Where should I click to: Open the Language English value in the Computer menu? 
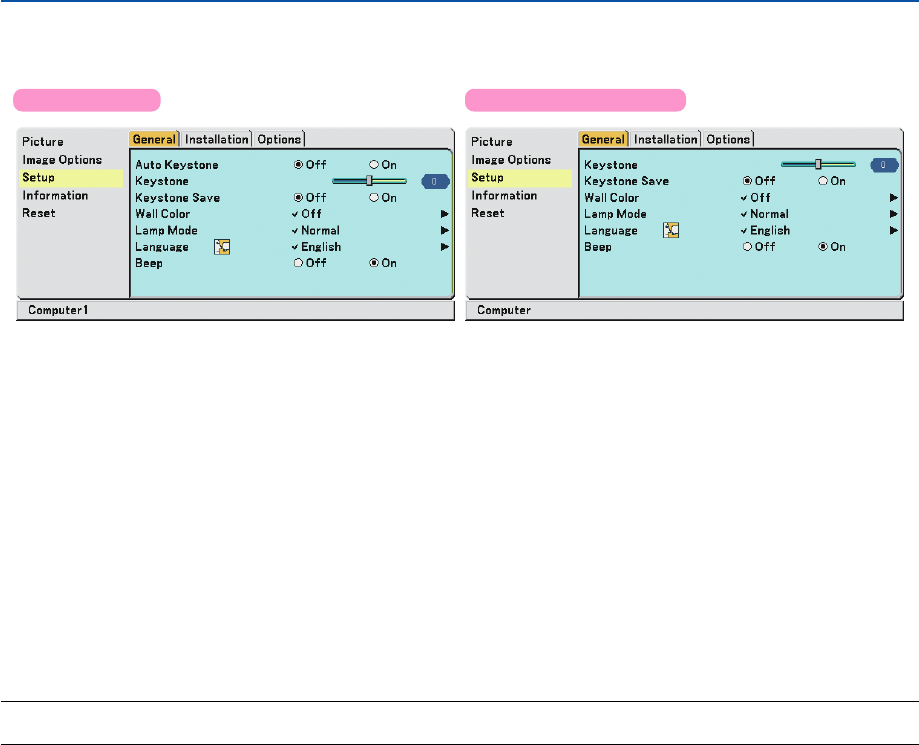765,230
